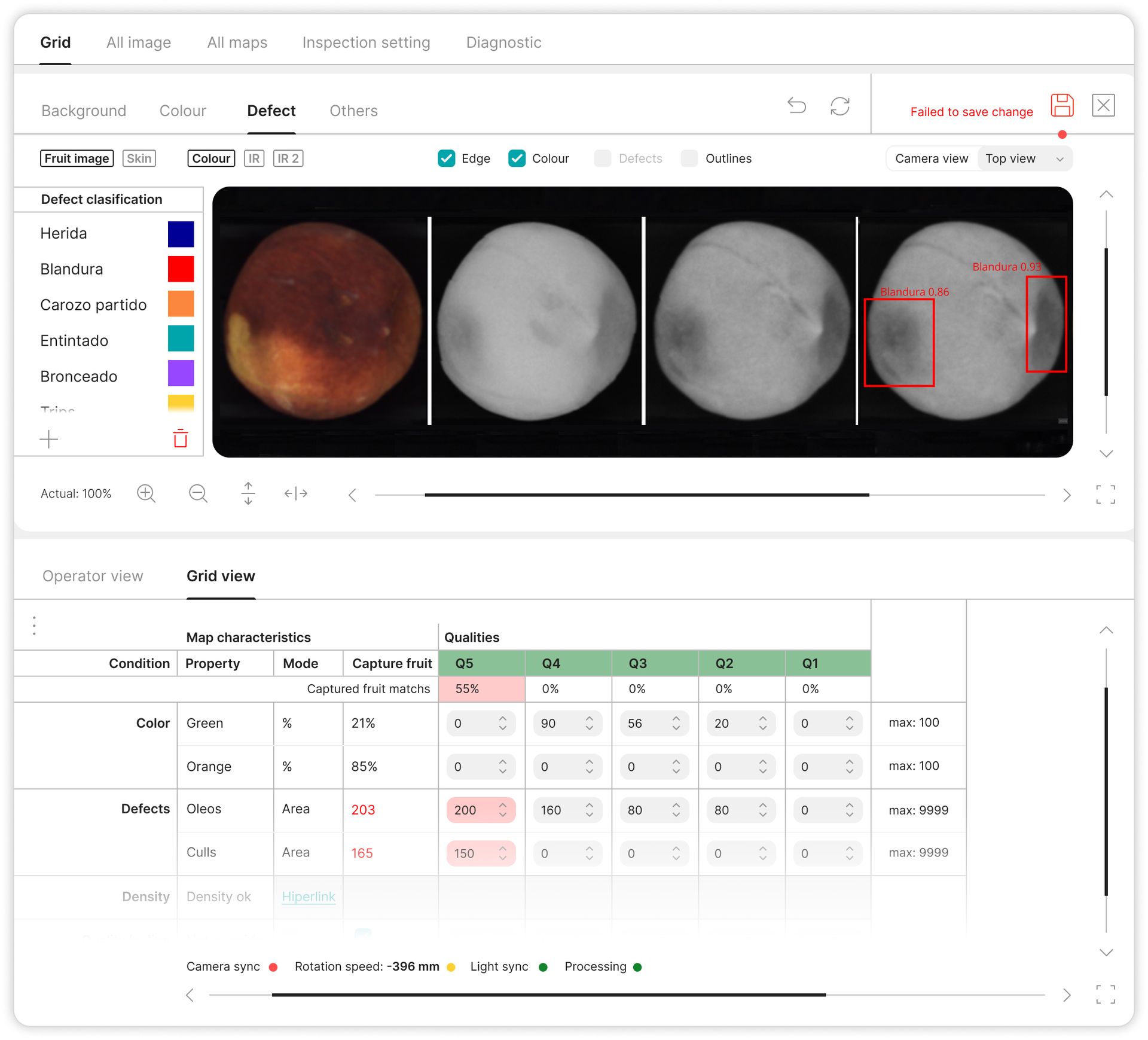The height and width of the screenshot is (1040, 1148).
Task: Click the red Blandura colour swatch
Action: tap(181, 269)
